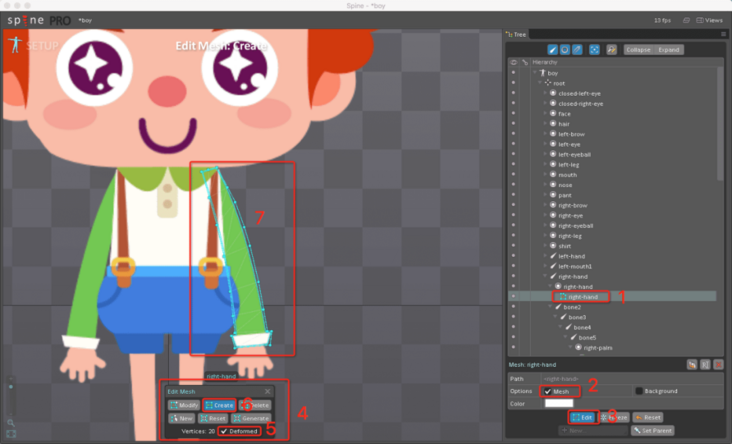Viewport: 732px width, 444px height.
Task: Click the face slot circle icon
Action: tap(553, 113)
